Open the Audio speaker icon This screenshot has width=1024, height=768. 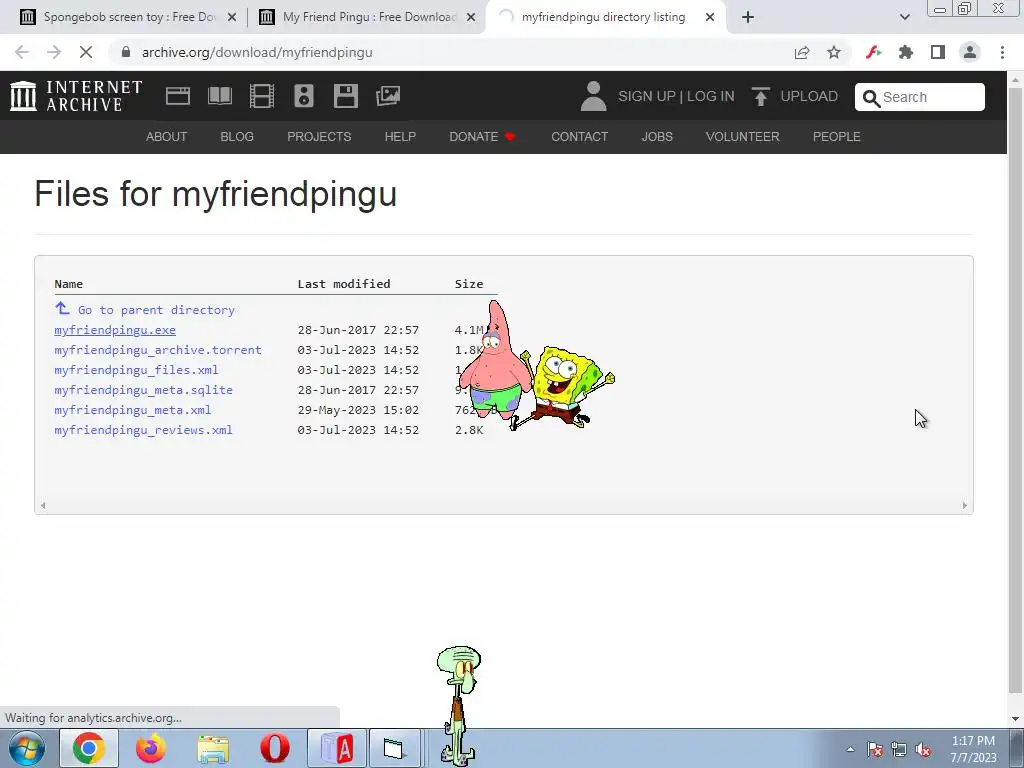pos(304,96)
